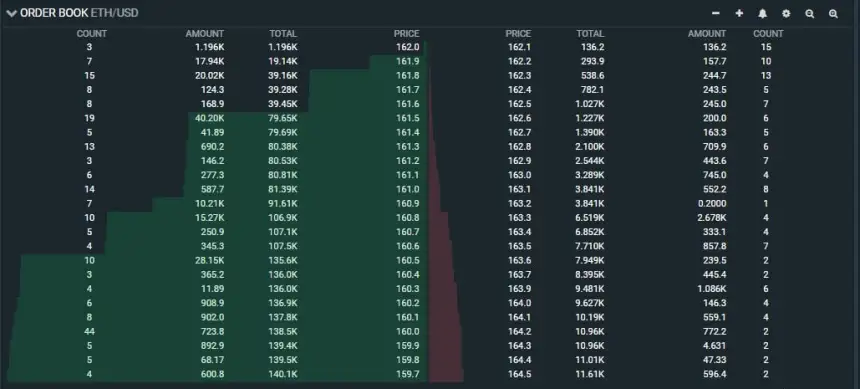This screenshot has height=389, width=860.
Task: Click bid price 161.0
Action: coord(408,189)
